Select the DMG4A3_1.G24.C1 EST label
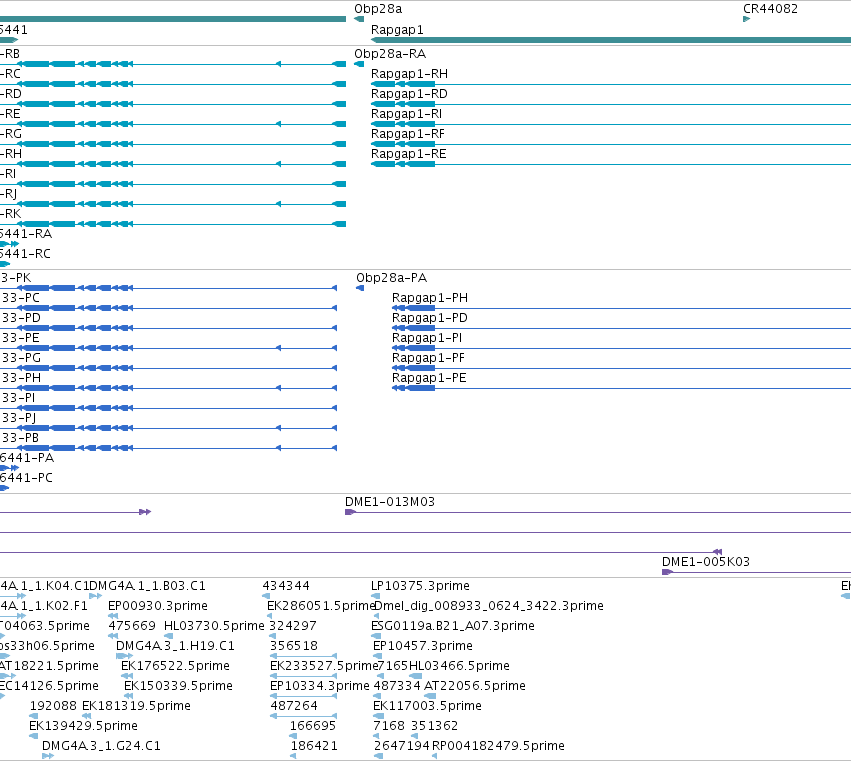 click(x=101, y=747)
